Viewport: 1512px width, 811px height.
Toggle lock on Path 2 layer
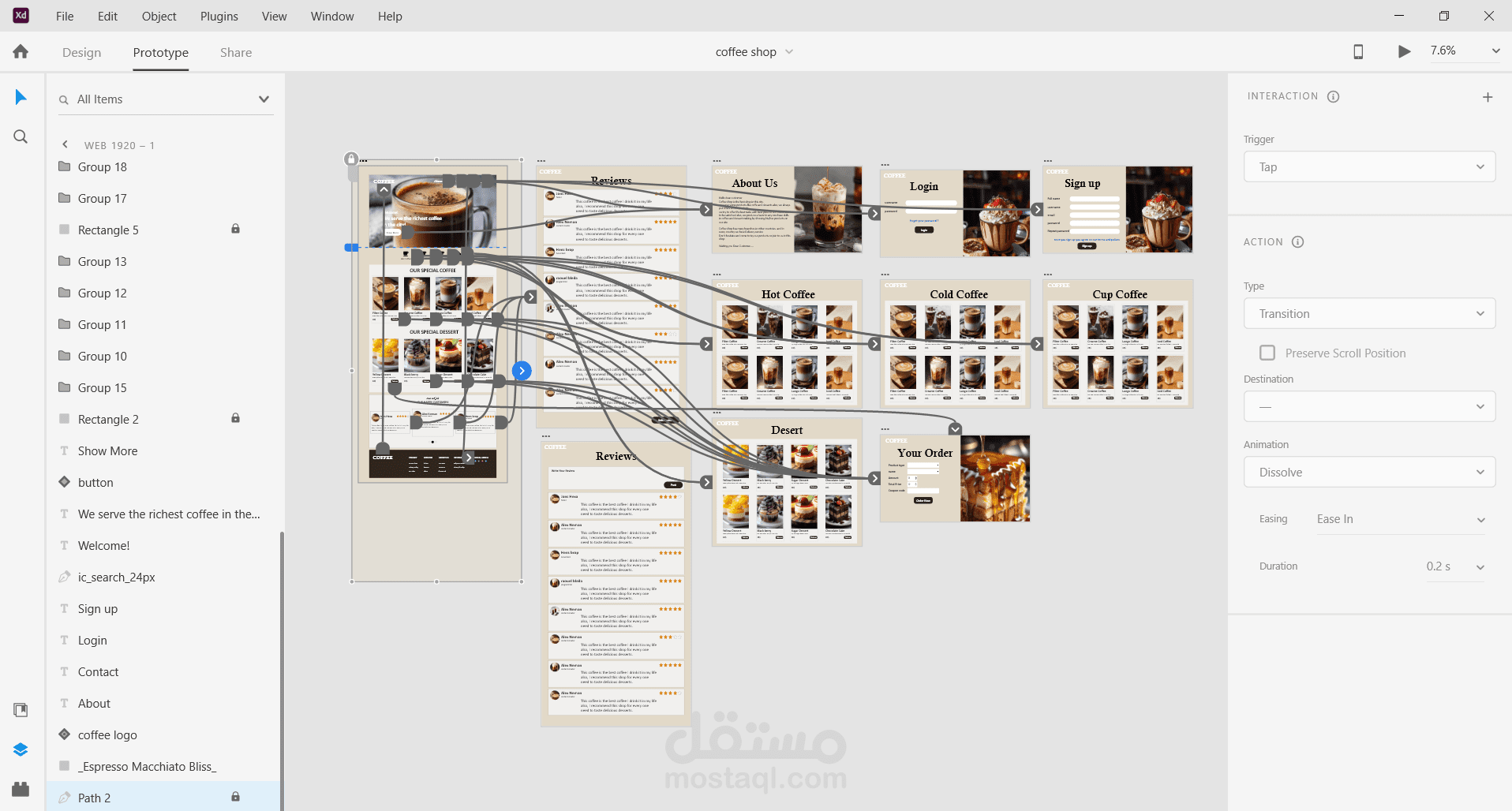(235, 797)
